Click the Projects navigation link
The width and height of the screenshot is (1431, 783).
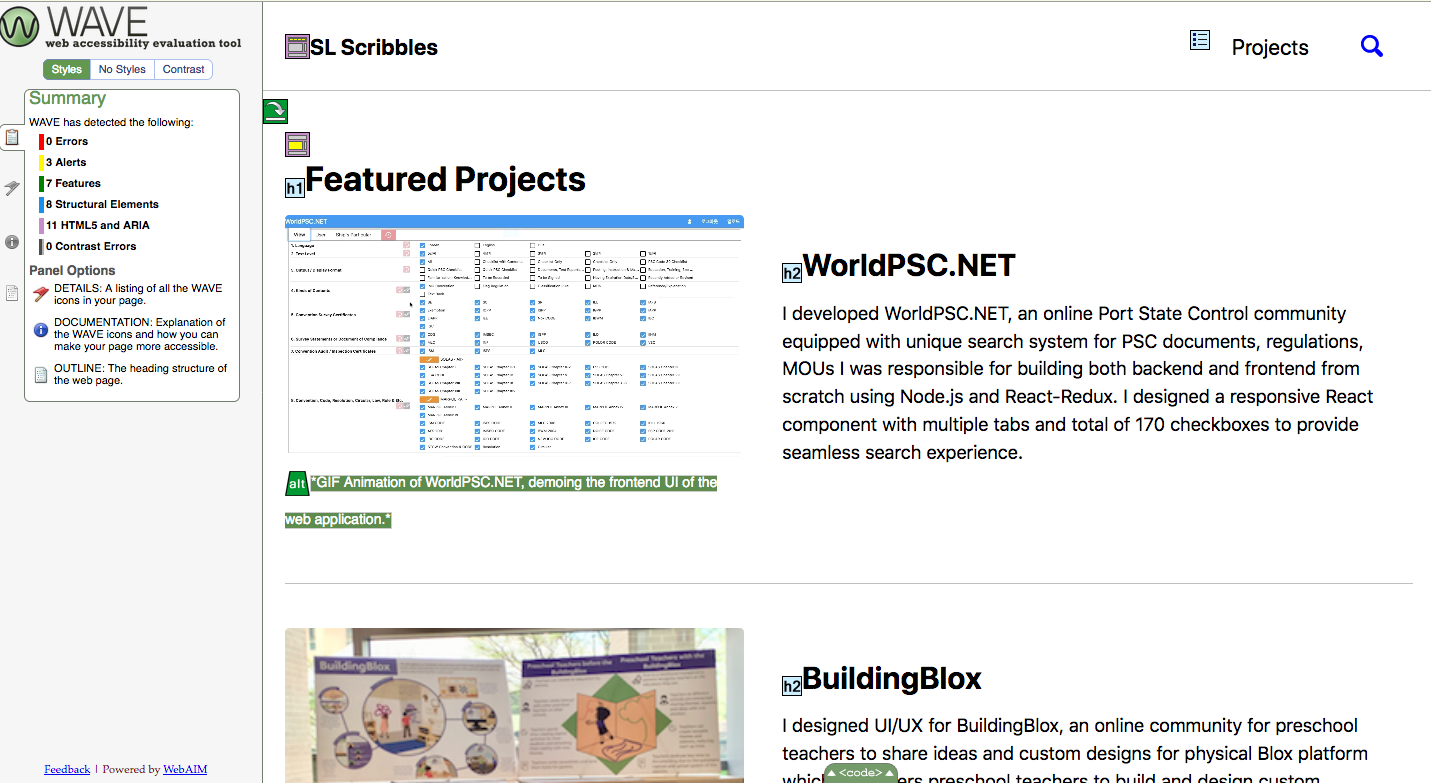click(1270, 47)
